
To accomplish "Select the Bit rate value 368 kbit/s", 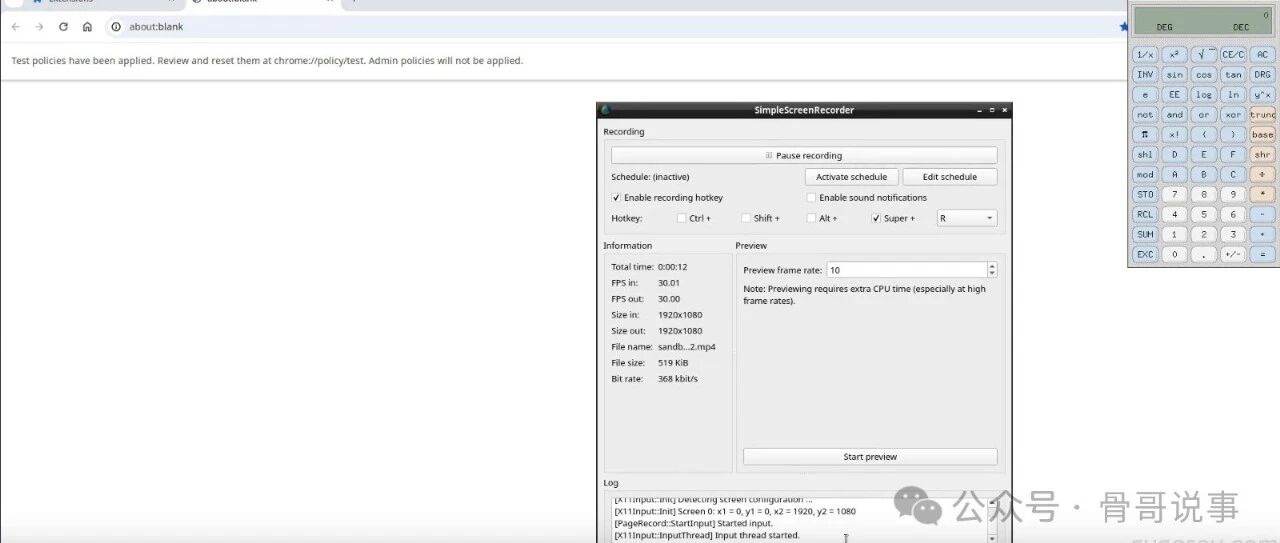I will click(x=677, y=379).
